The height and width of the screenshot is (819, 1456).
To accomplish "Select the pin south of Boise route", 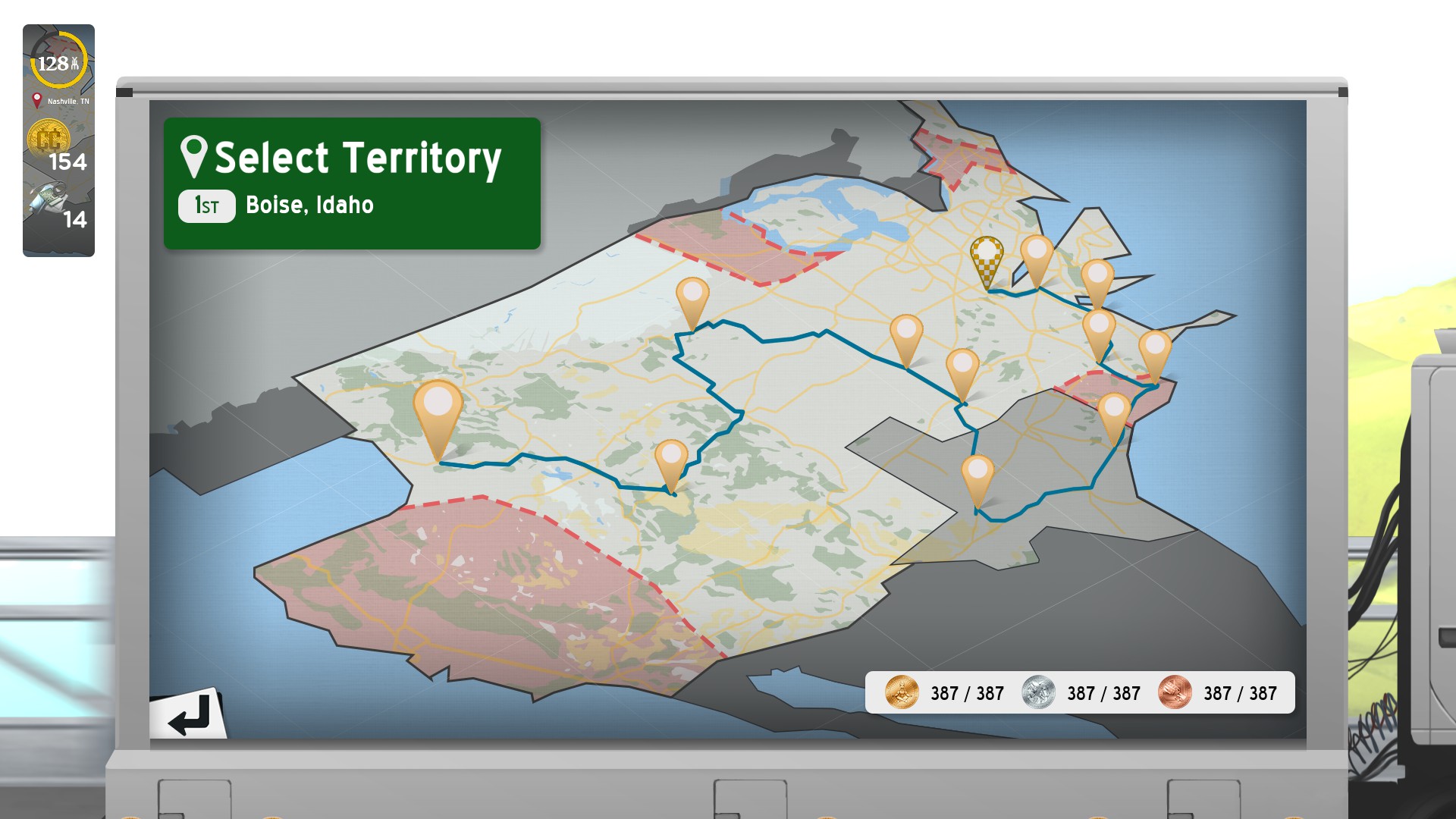I will pos(671,459).
